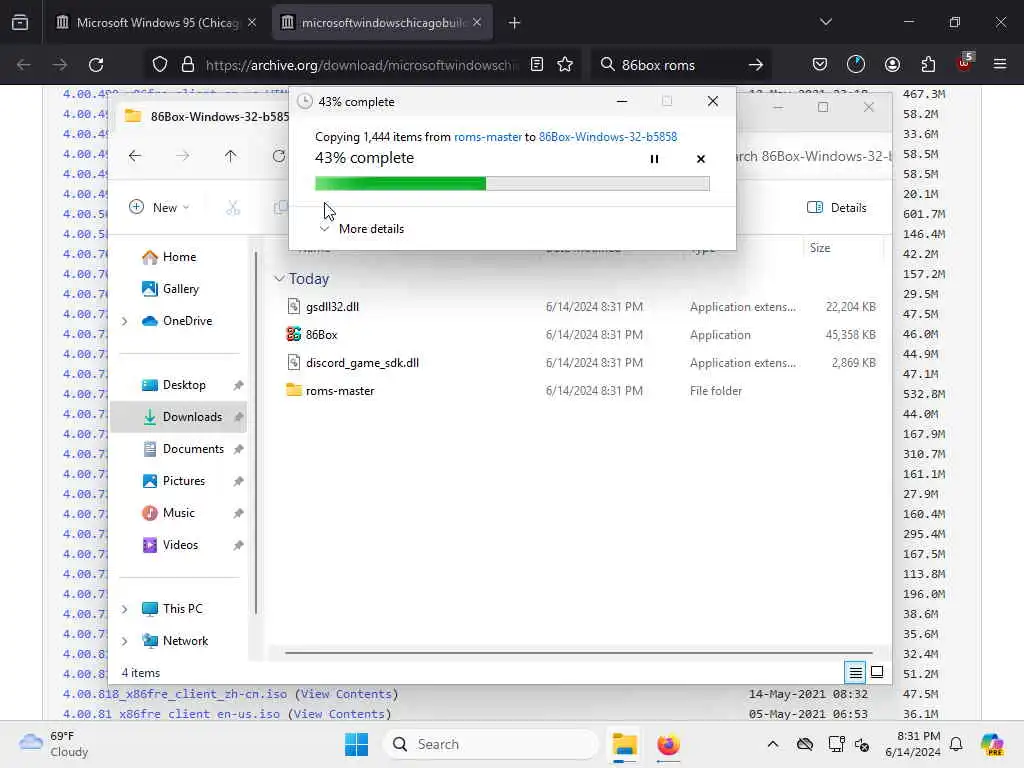Switch to Microsoft Windows 95 Chicago tab

point(157,22)
